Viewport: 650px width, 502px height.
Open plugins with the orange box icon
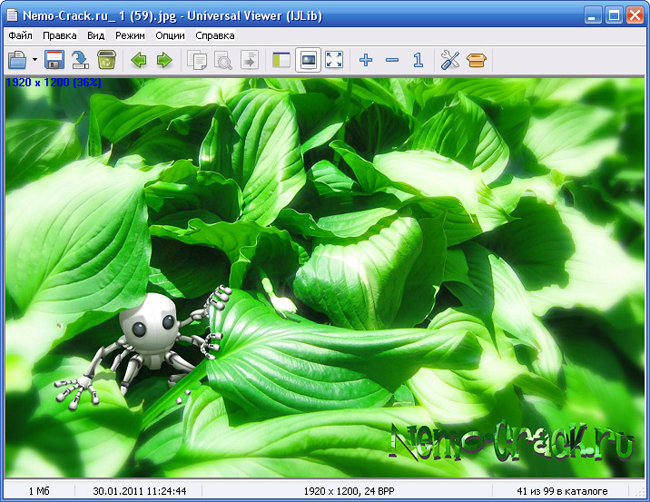click(x=476, y=60)
